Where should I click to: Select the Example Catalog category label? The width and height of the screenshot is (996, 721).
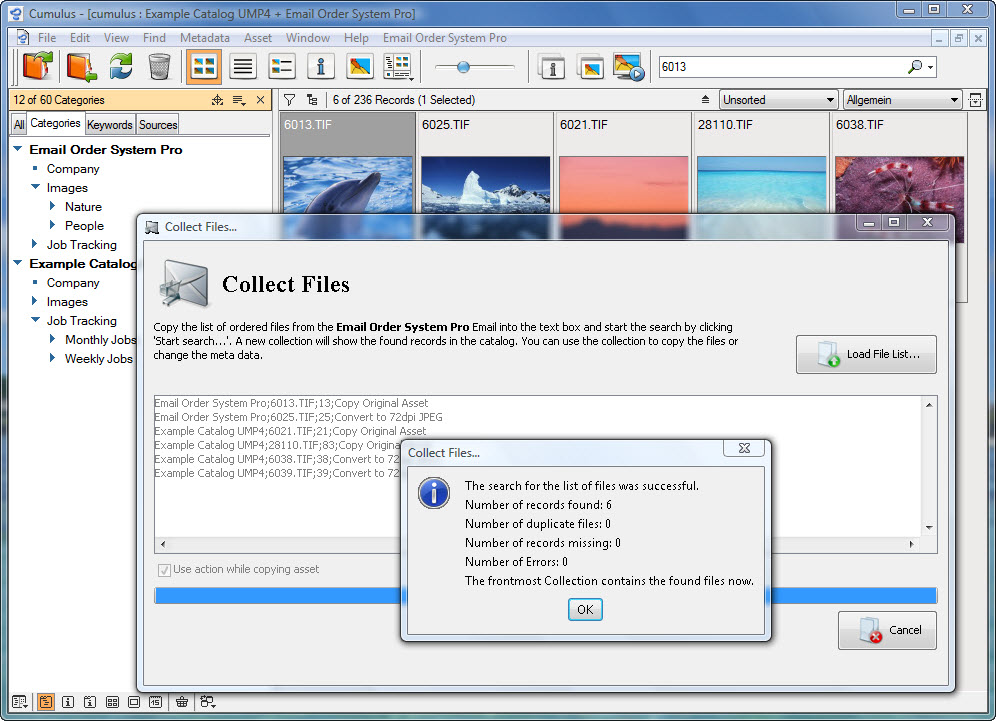(x=83, y=264)
